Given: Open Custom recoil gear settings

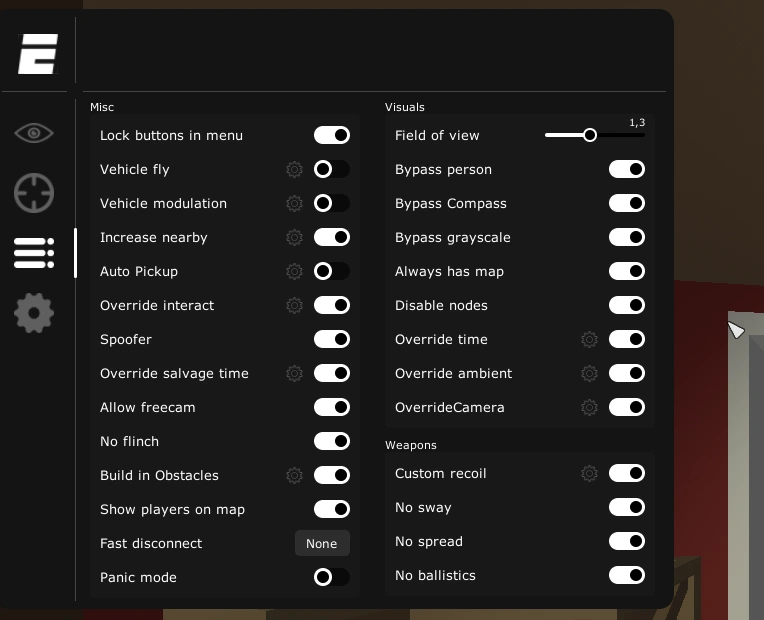Looking at the screenshot, I should coord(590,473).
